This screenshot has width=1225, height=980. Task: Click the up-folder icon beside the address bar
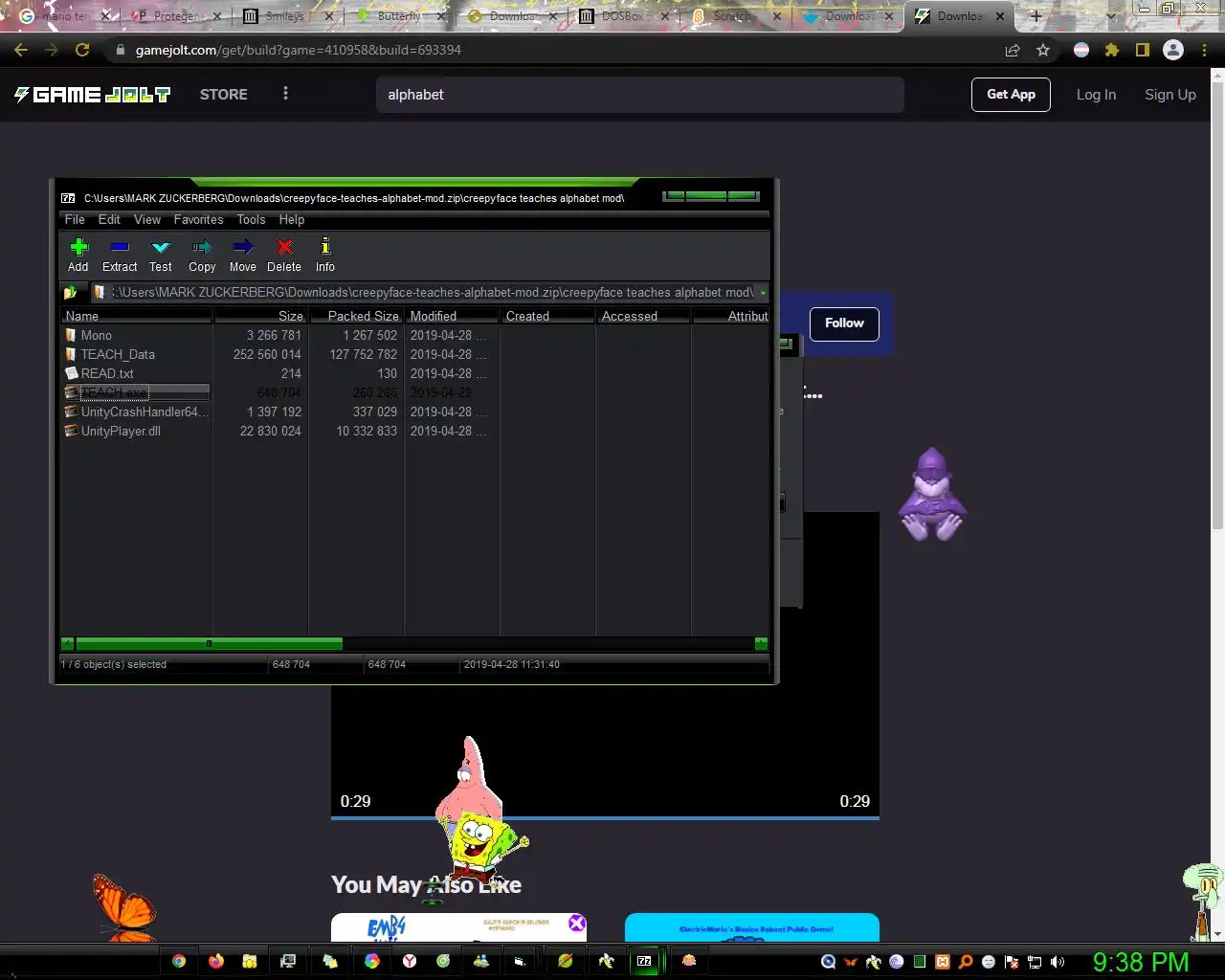70,293
